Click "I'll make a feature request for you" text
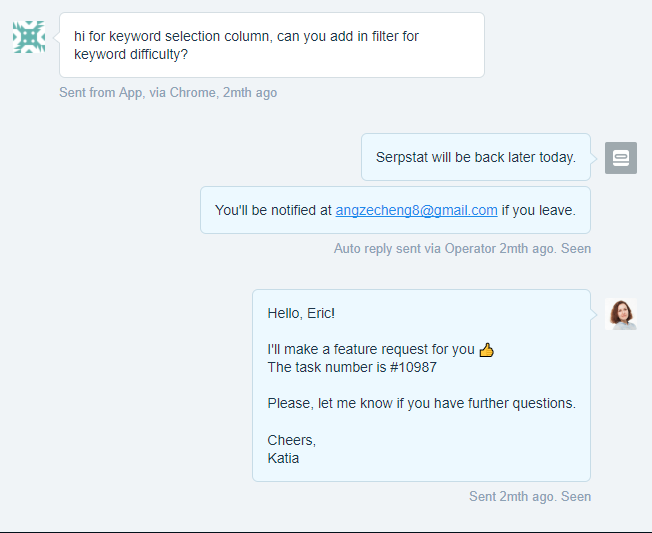The height and width of the screenshot is (533, 652). [x=371, y=349]
